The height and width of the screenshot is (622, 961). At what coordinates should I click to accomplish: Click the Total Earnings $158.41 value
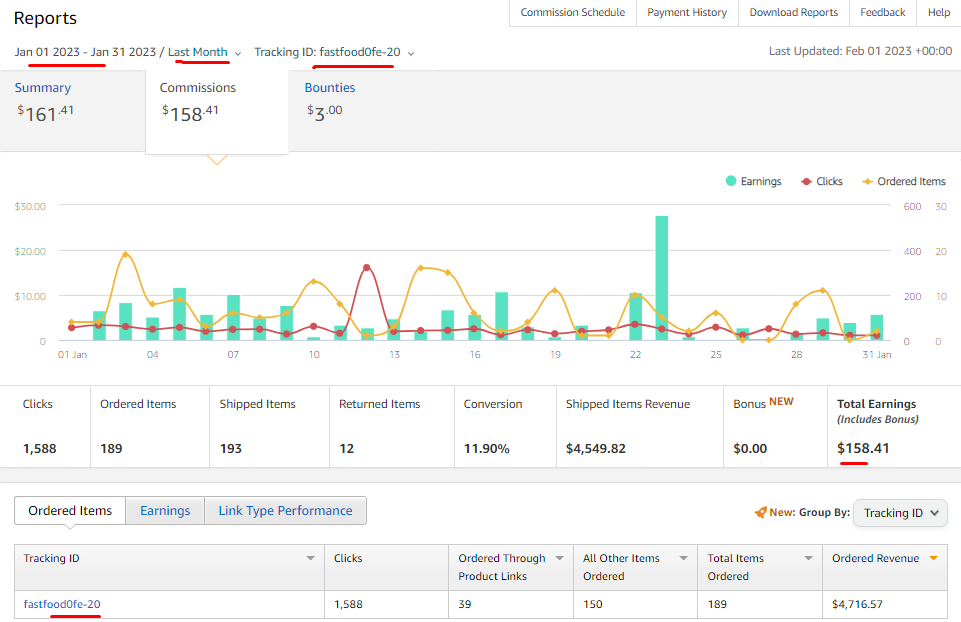pyautogui.click(x=863, y=449)
